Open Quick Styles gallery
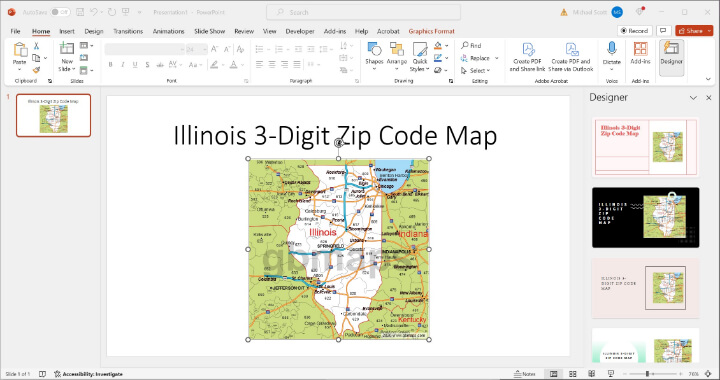Image resolution: width=720 pixels, height=380 pixels. pyautogui.click(x=420, y=56)
